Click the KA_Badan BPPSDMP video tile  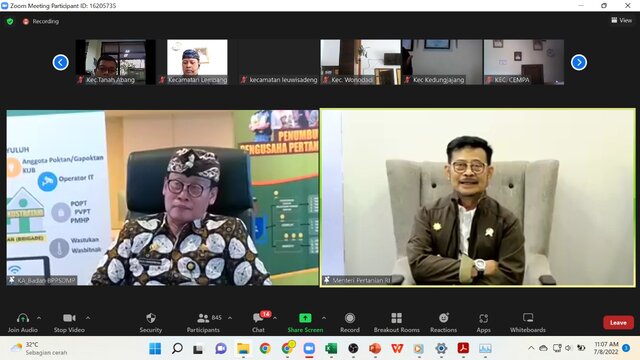tap(162, 198)
